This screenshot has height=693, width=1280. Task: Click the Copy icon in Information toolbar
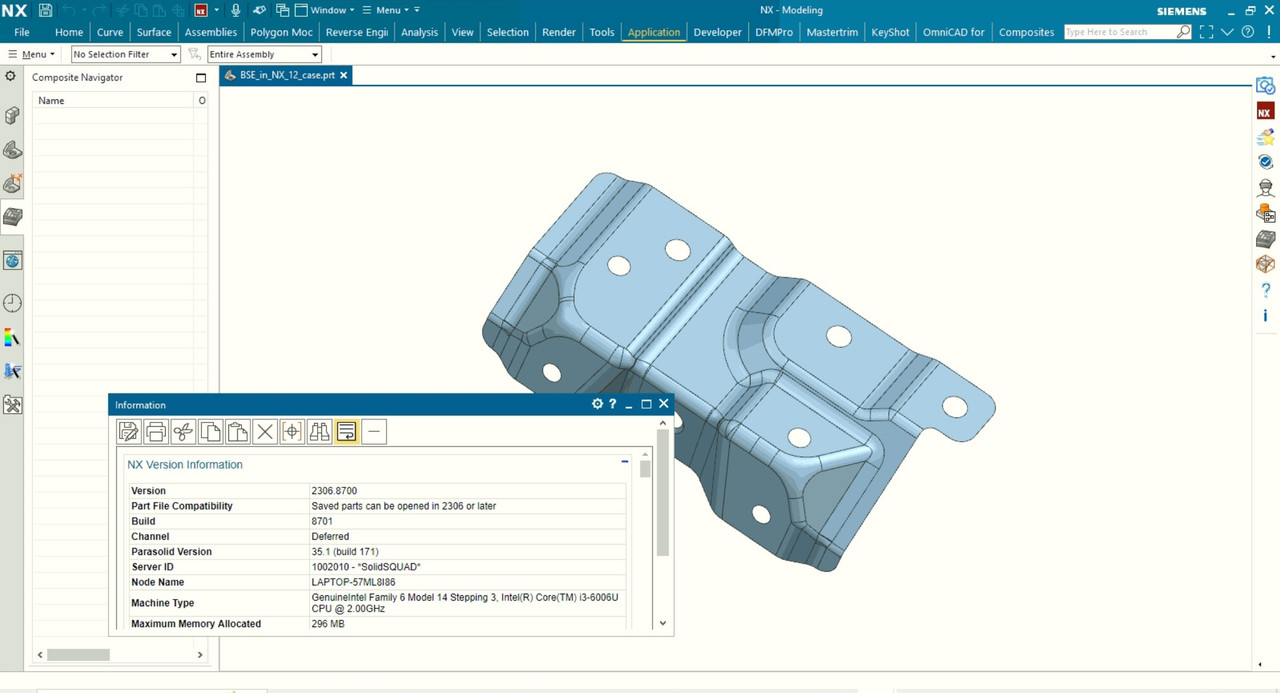[x=210, y=431]
